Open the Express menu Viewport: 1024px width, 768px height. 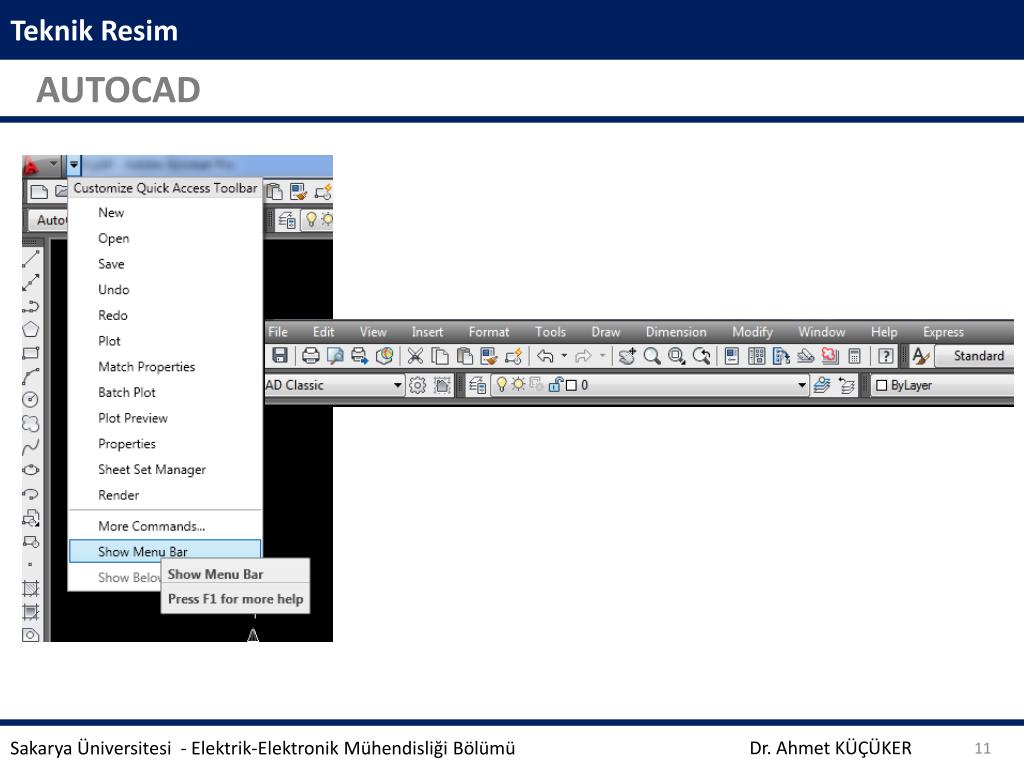pos(943,332)
